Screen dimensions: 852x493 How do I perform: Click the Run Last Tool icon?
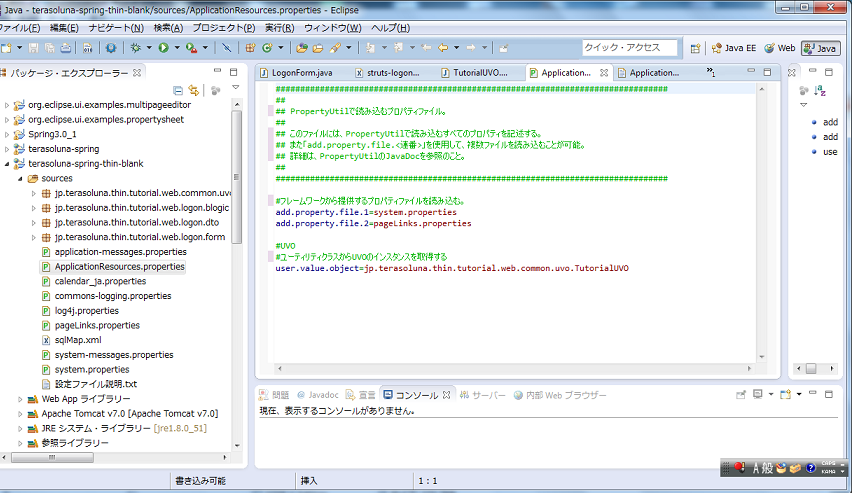pyautogui.click(x=192, y=48)
